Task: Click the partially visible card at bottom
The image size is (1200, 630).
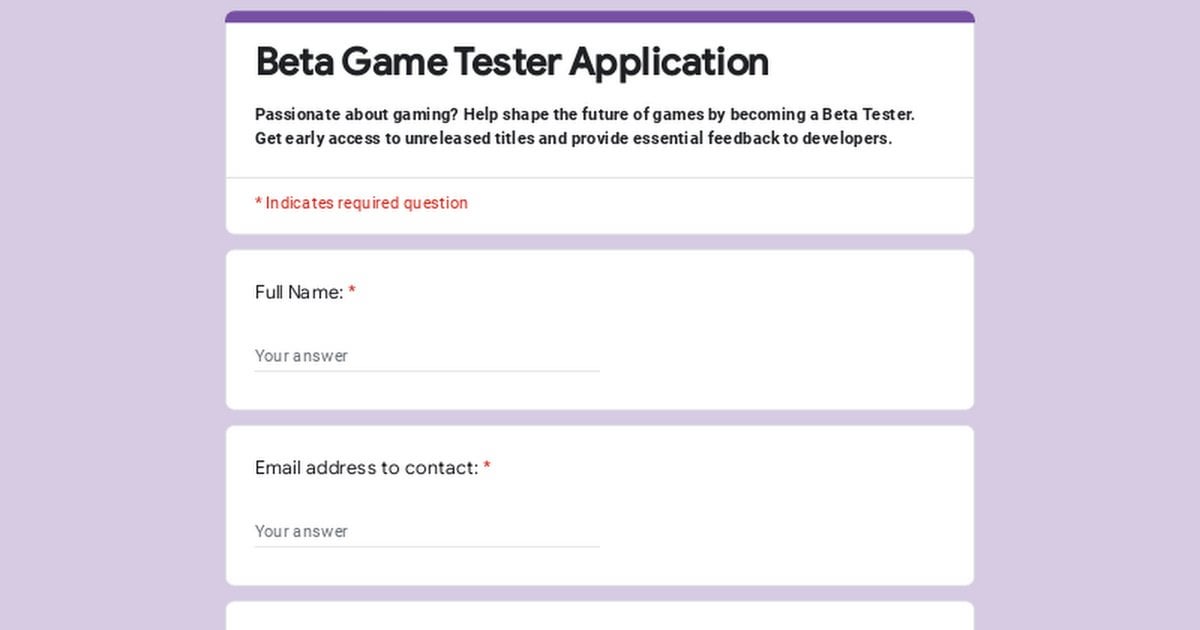Action: [600, 616]
